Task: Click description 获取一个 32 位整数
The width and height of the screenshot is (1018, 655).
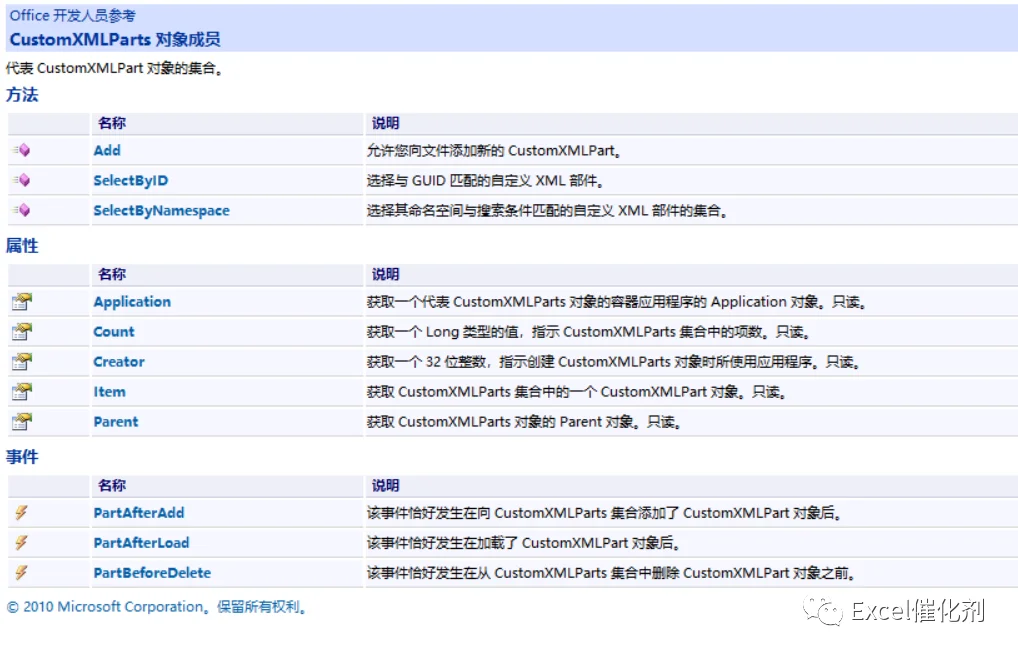Action: tap(614, 362)
